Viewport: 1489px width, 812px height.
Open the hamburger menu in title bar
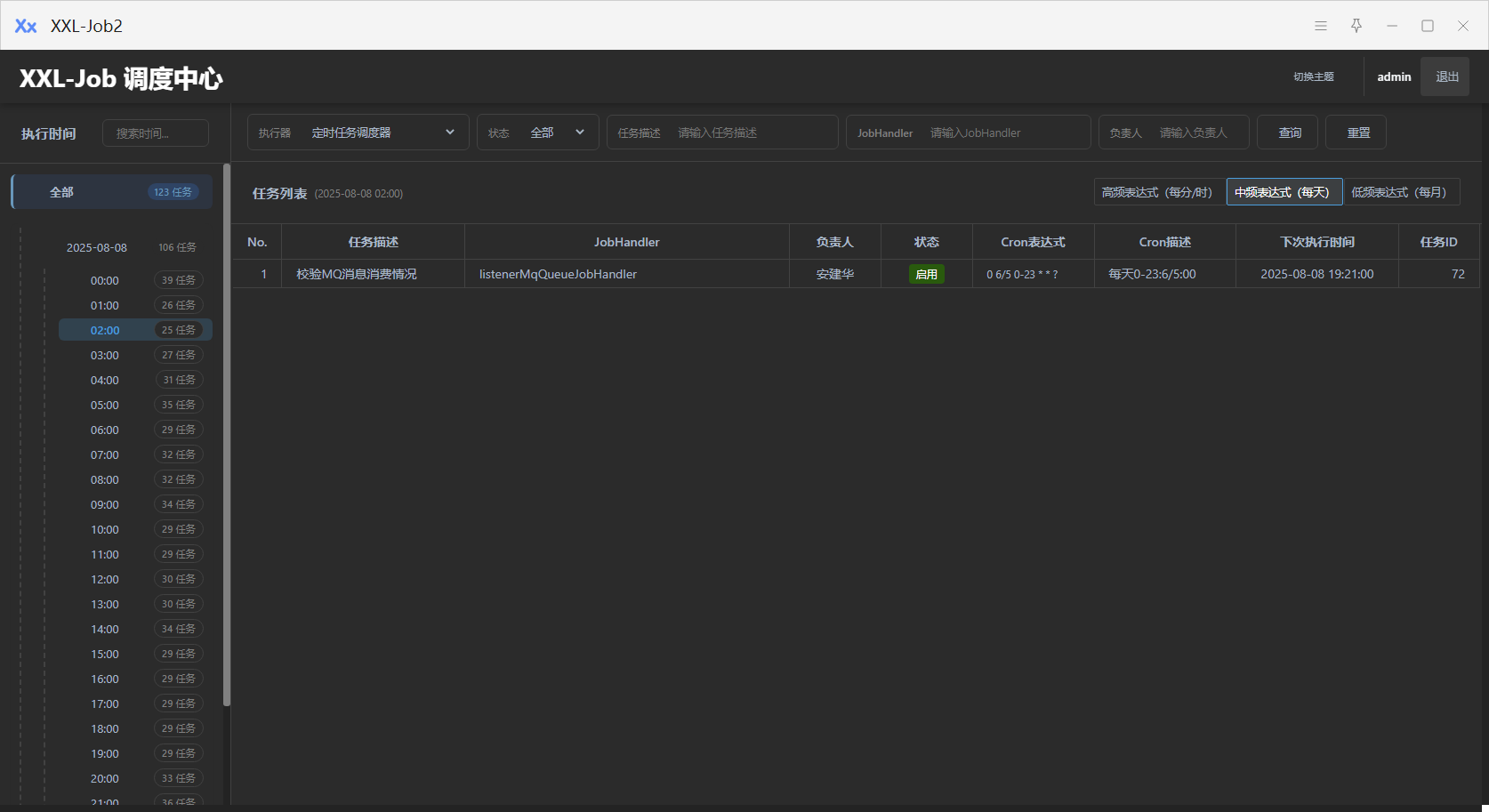click(1321, 26)
